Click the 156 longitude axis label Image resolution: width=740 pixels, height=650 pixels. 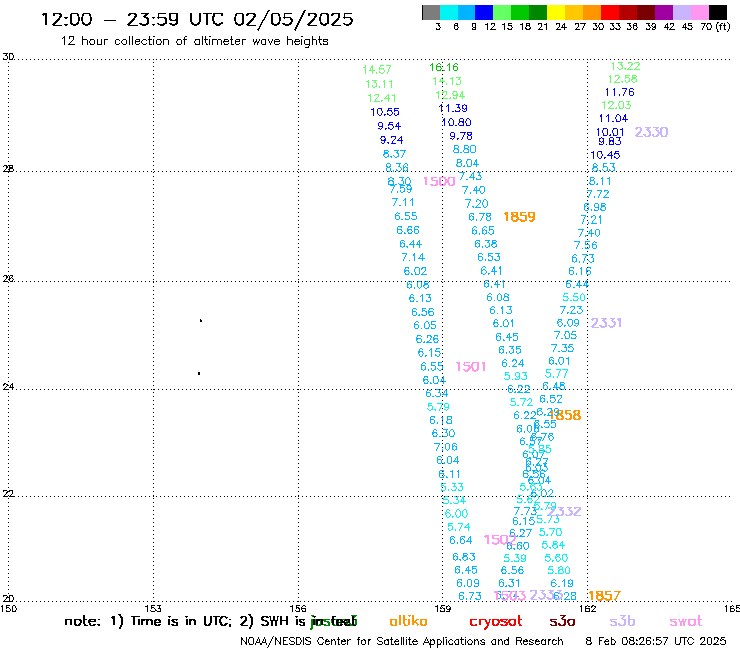tap(298, 608)
